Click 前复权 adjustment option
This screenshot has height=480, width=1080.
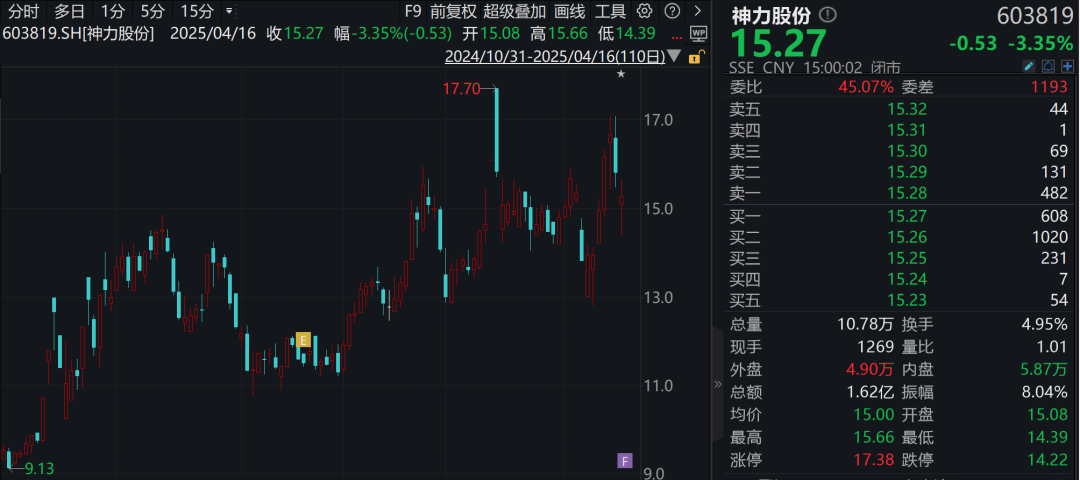click(x=453, y=11)
